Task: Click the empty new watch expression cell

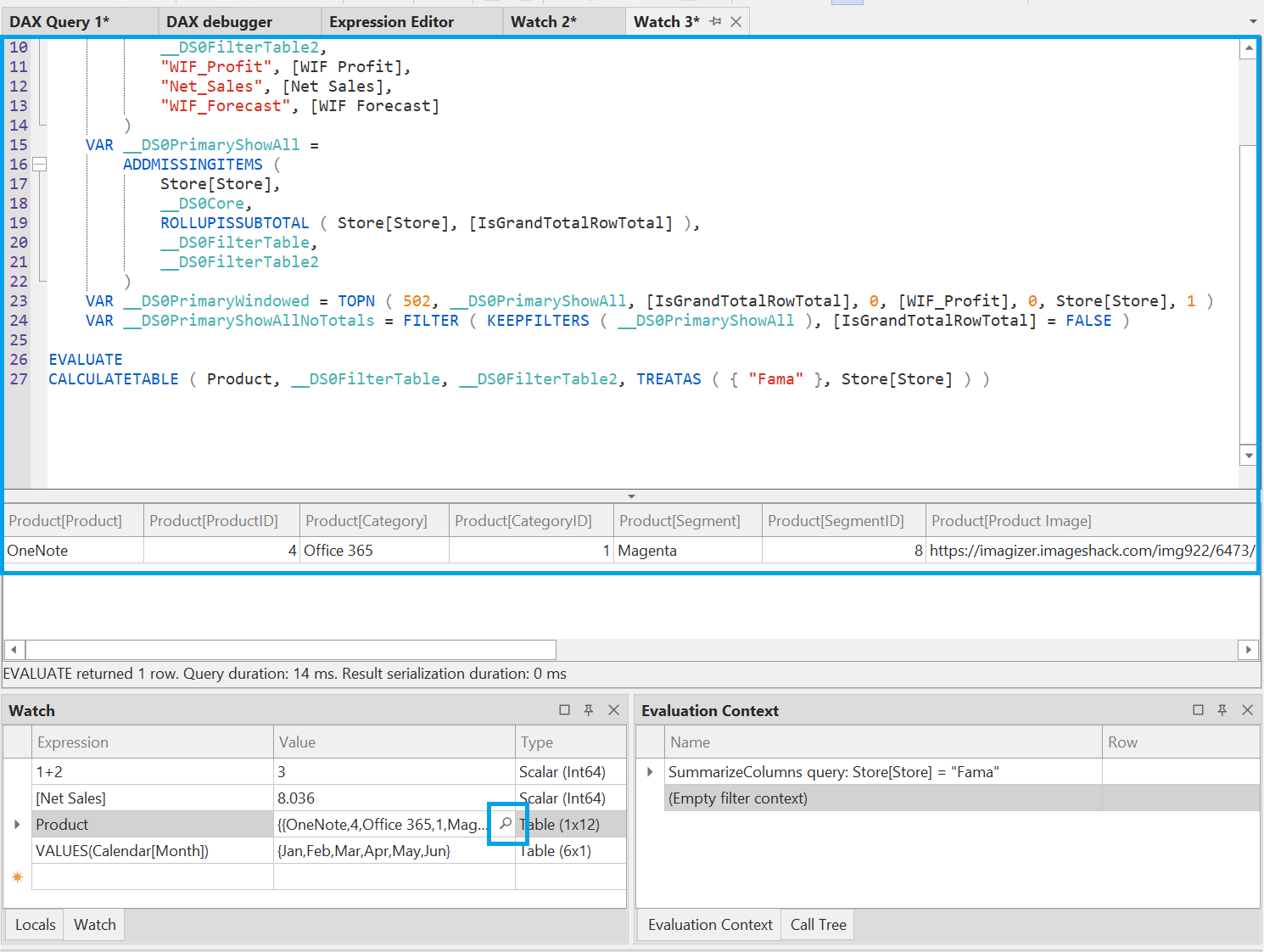Action: click(153, 877)
